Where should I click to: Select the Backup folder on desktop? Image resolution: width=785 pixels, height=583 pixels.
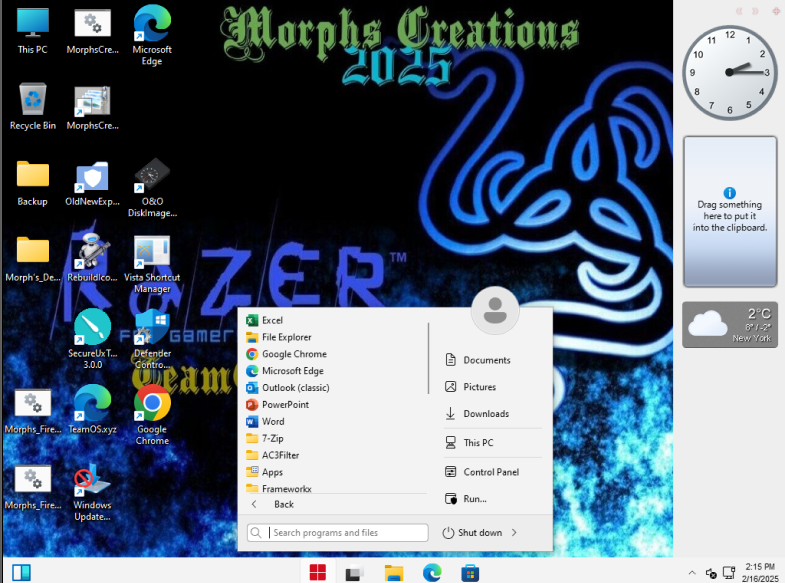click(x=33, y=183)
